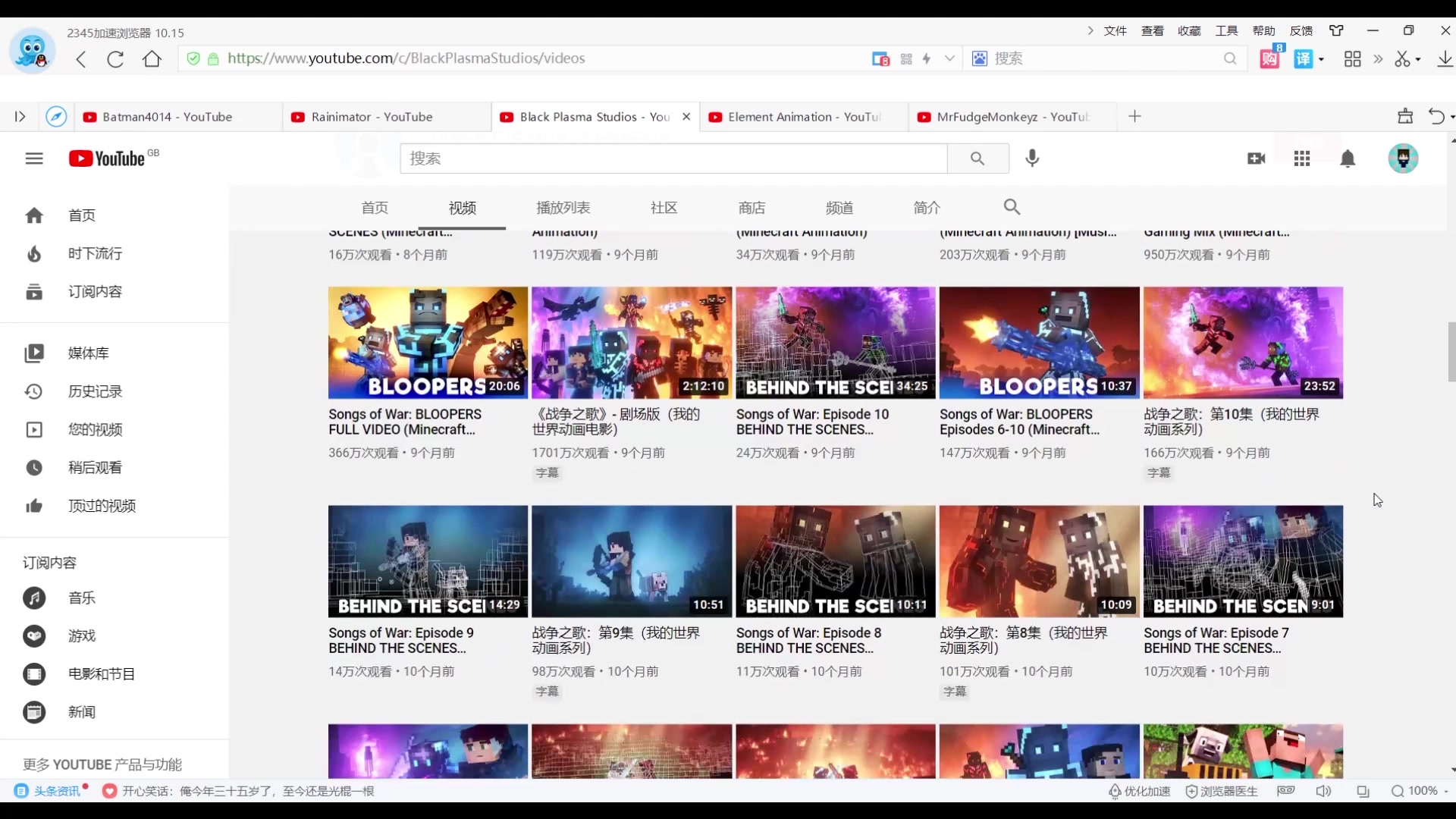This screenshot has height=819, width=1456.
Task: Open the YouTube hamburger guide menu
Action: tap(34, 158)
